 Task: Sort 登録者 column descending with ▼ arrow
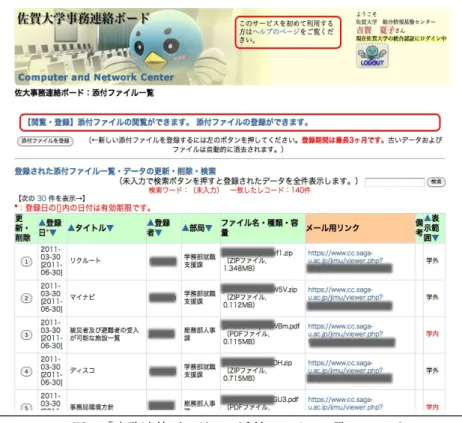coord(158,233)
